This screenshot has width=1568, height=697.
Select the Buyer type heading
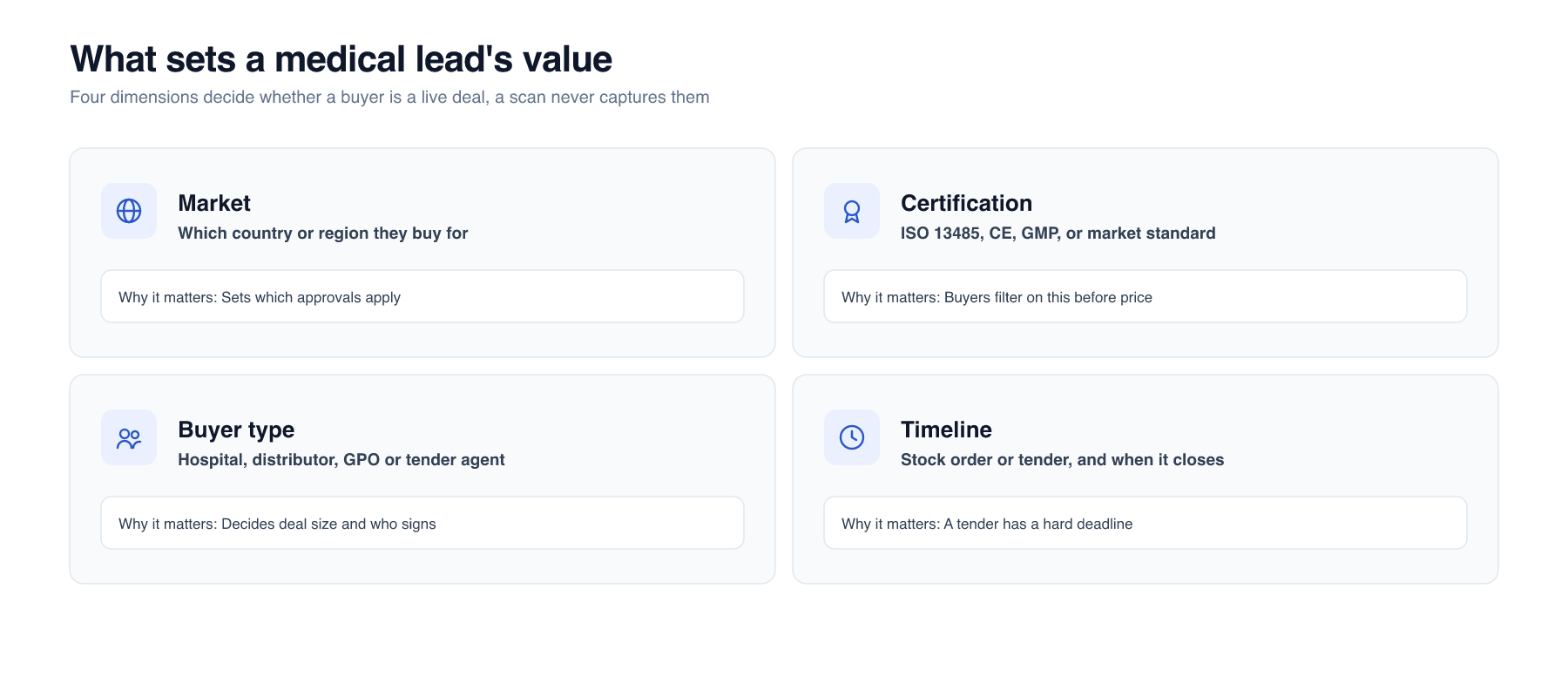(236, 430)
